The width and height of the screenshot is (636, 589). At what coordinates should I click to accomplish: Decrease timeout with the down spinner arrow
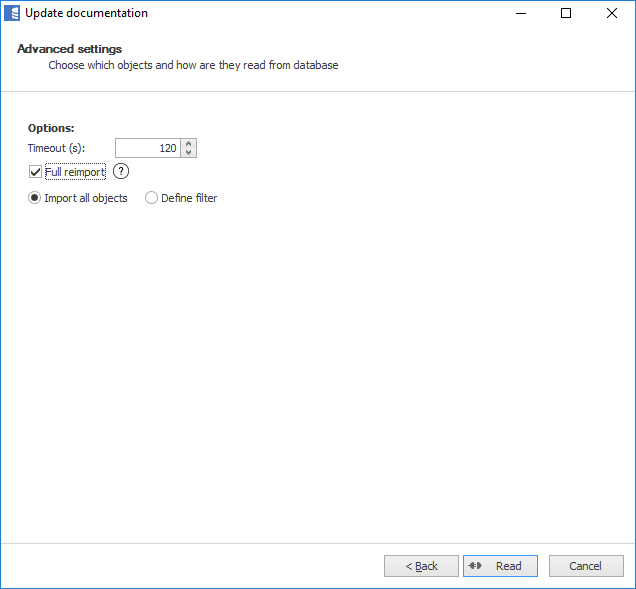coord(189,153)
